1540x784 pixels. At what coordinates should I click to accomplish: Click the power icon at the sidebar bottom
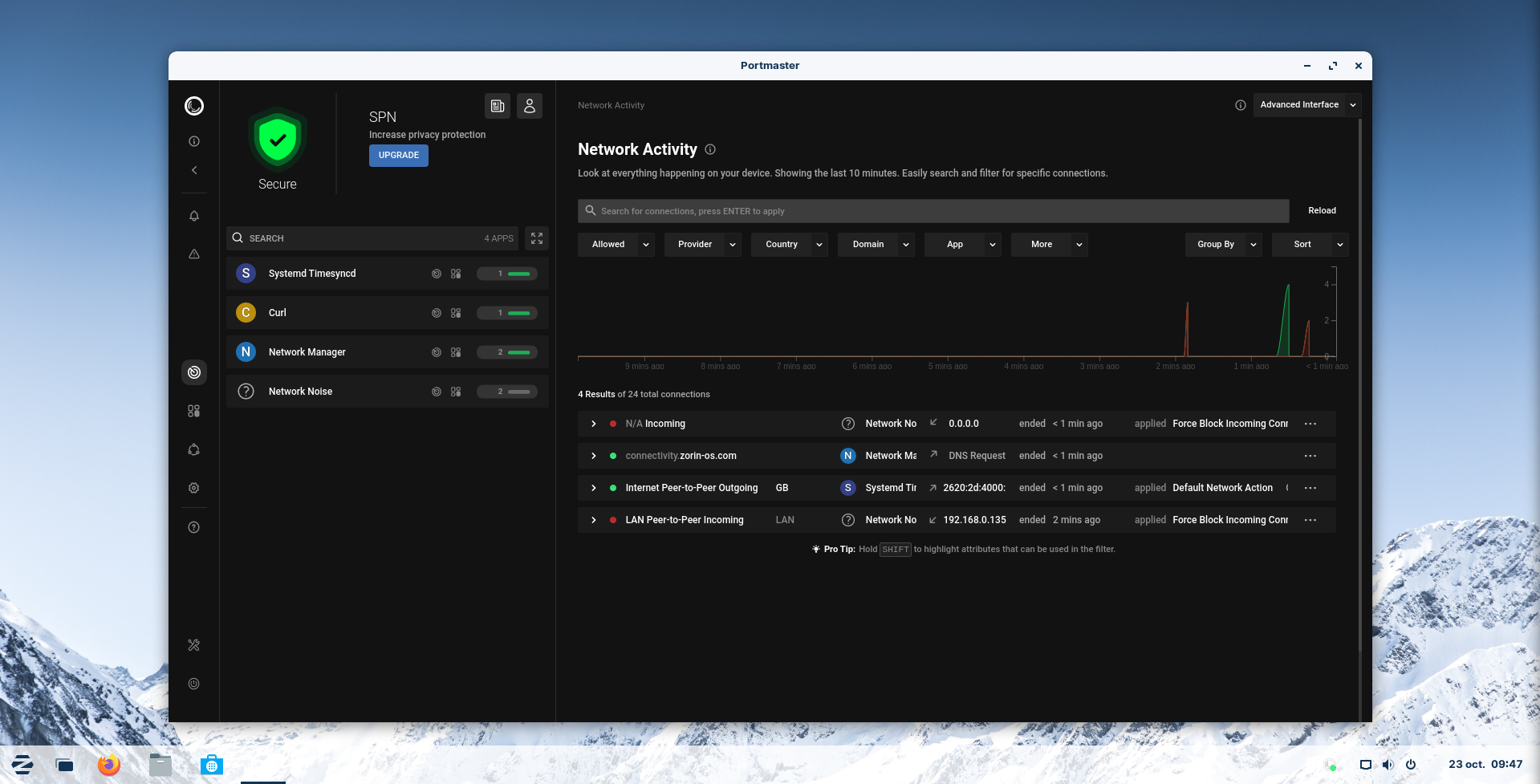(194, 684)
